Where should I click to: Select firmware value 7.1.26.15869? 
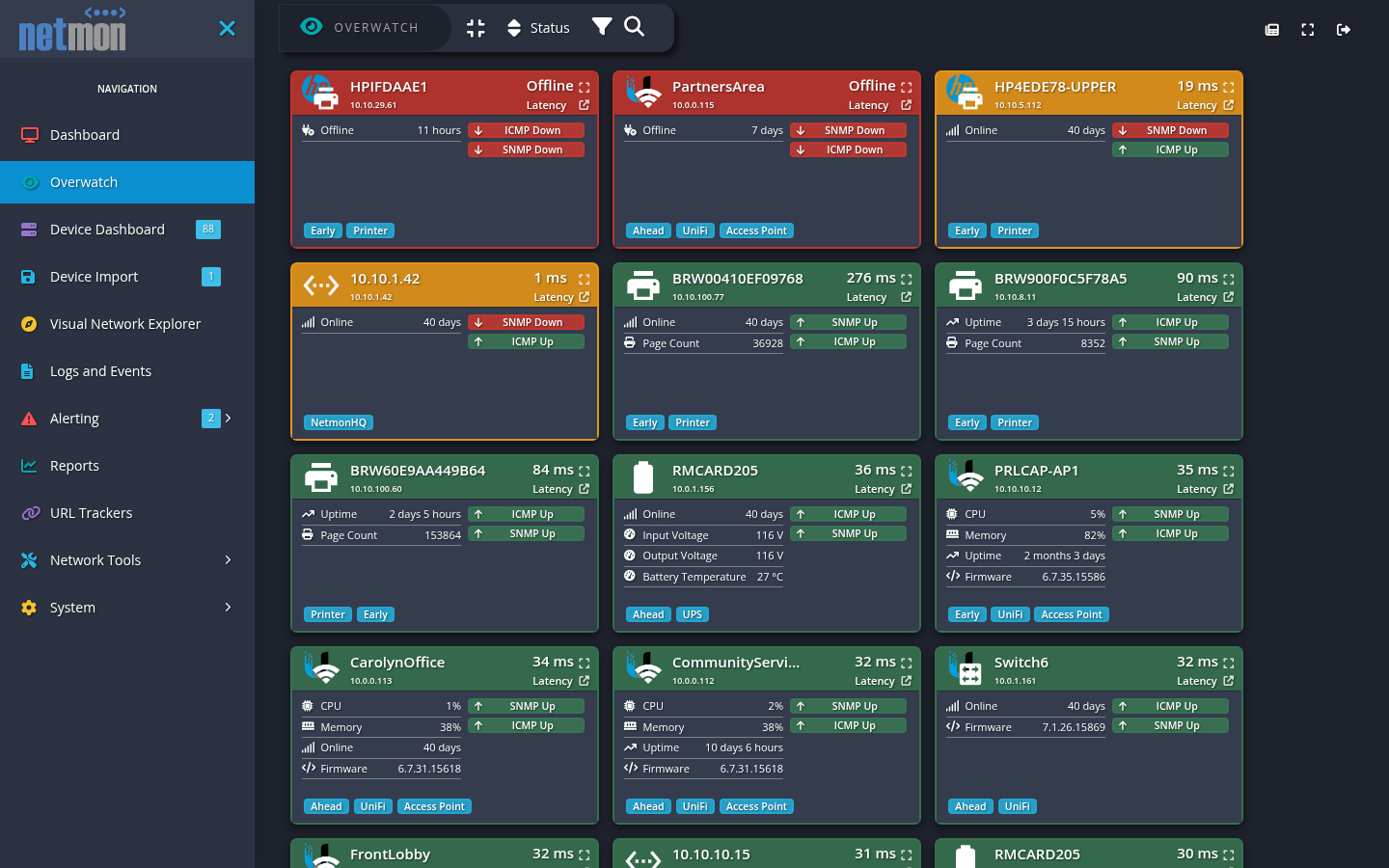tap(1074, 727)
